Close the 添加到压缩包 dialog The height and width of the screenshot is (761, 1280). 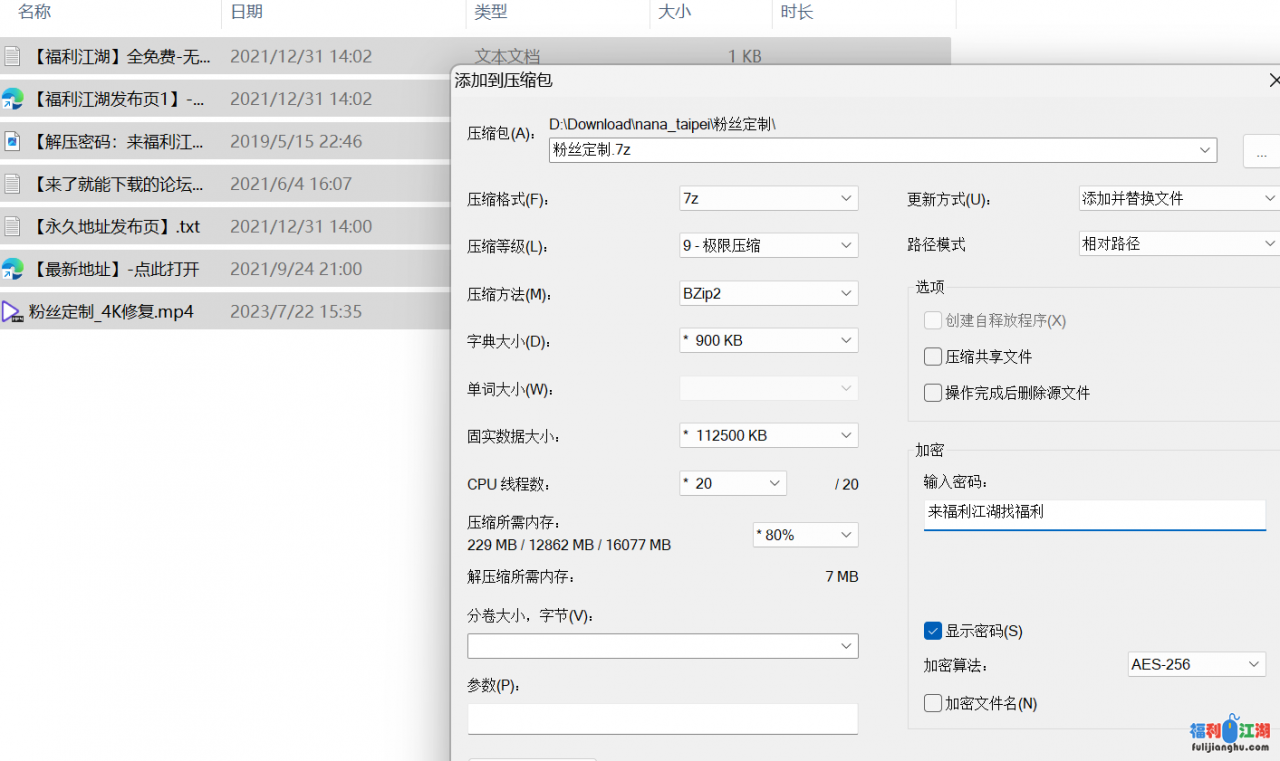pos(1273,80)
